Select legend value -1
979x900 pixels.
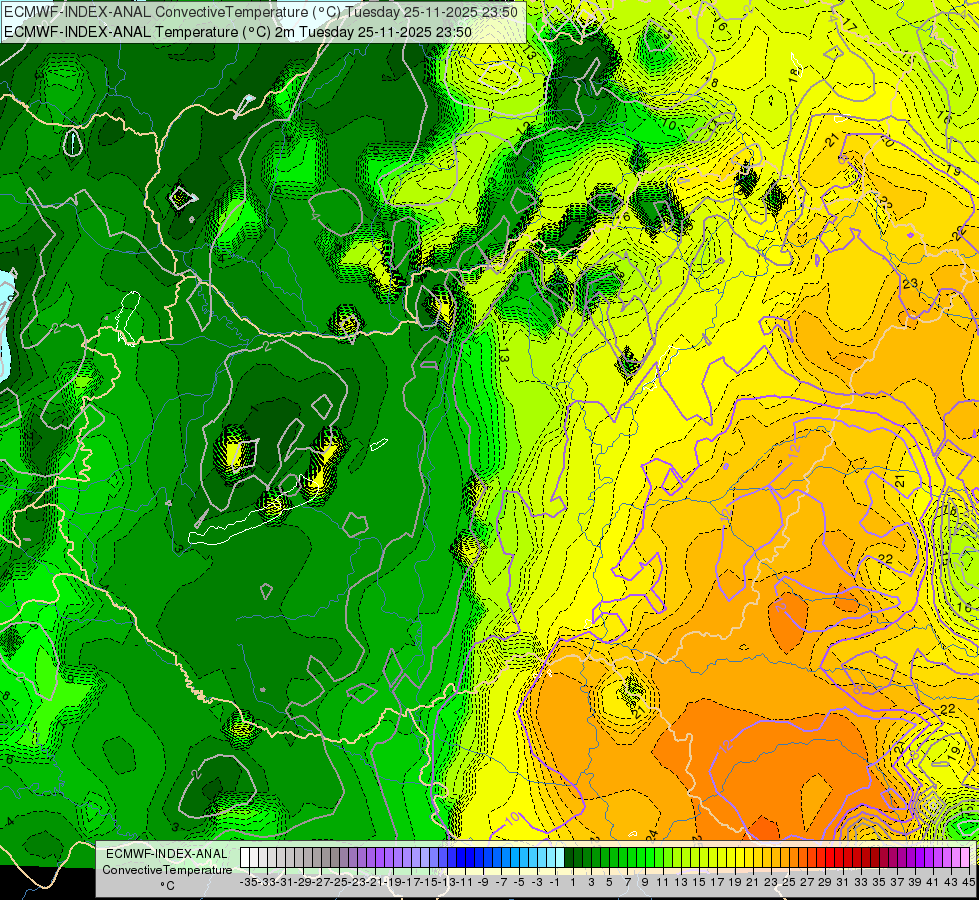554,883
